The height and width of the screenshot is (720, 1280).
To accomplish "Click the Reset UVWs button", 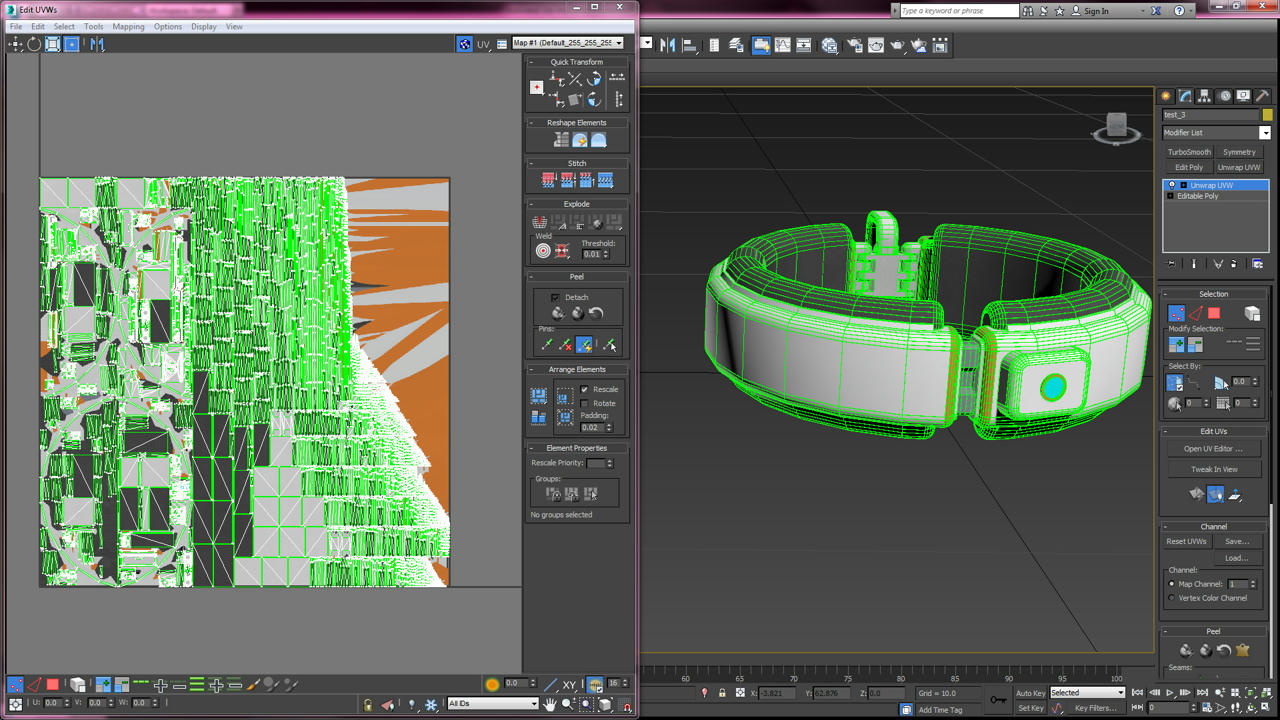I will click(x=1186, y=541).
